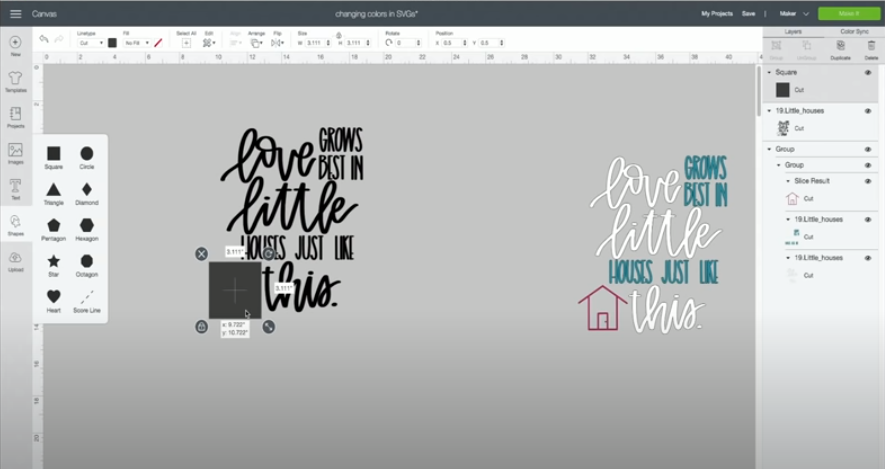Screen dimensions: 885x469
Task: Open My Projects
Action: (x=717, y=14)
